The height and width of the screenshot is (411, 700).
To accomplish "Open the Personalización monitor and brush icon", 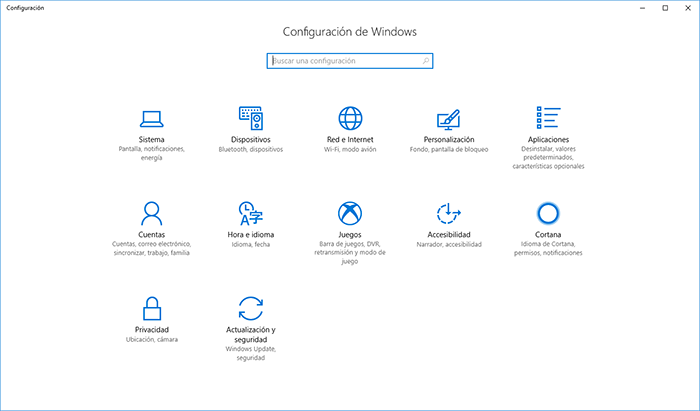I will pyautogui.click(x=449, y=119).
